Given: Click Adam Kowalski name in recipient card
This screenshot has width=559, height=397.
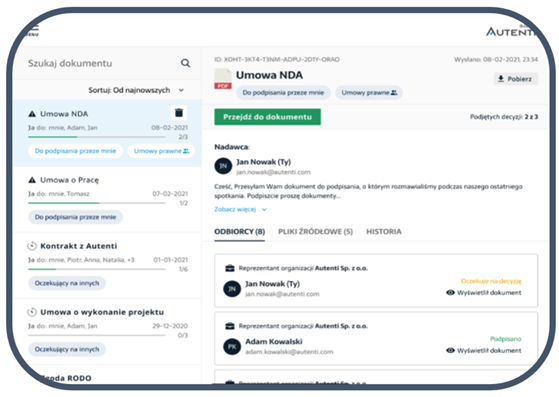Looking at the screenshot, I should click(274, 342).
